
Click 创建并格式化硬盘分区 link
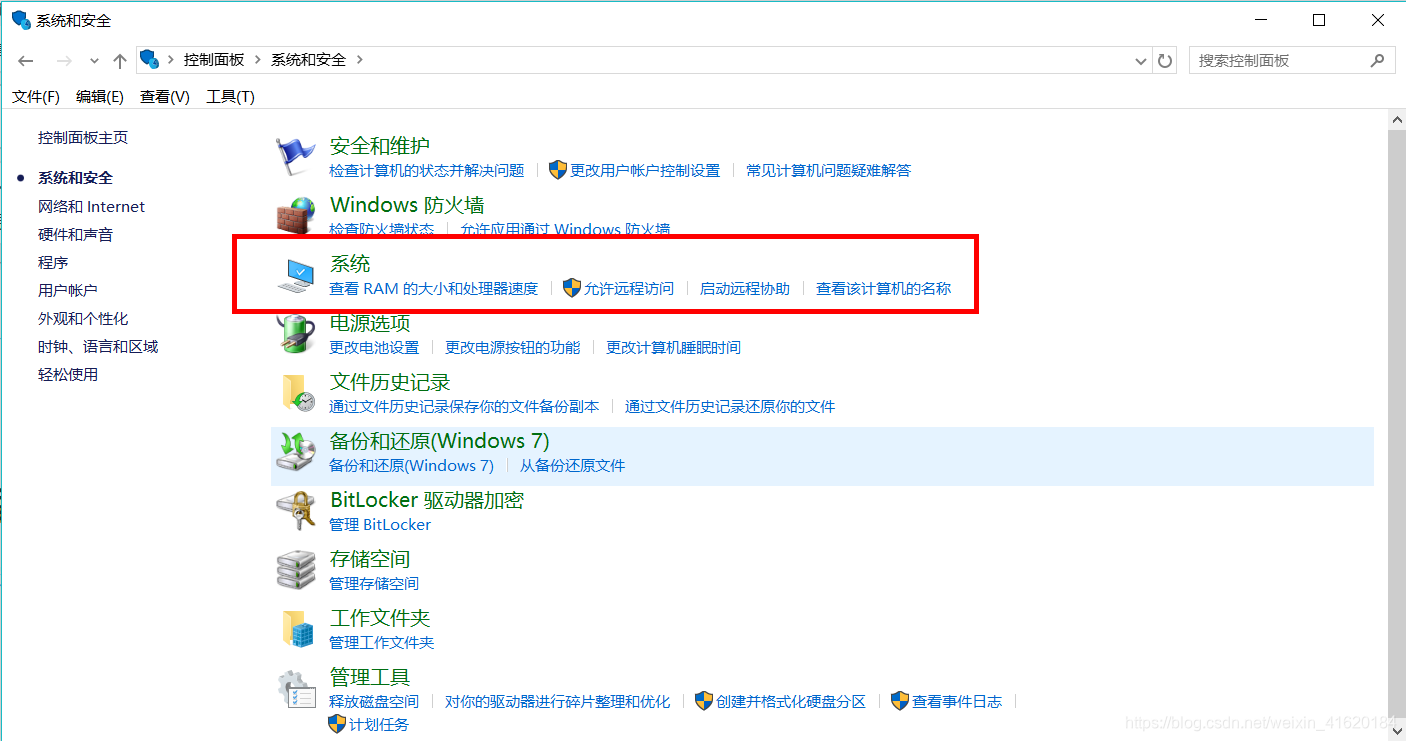tap(791, 701)
